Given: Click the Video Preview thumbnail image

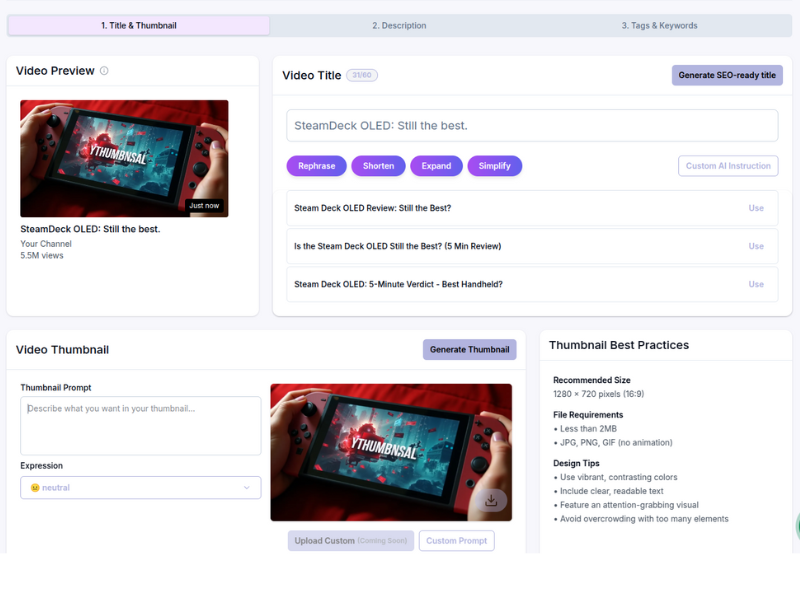Looking at the screenshot, I should [124, 159].
